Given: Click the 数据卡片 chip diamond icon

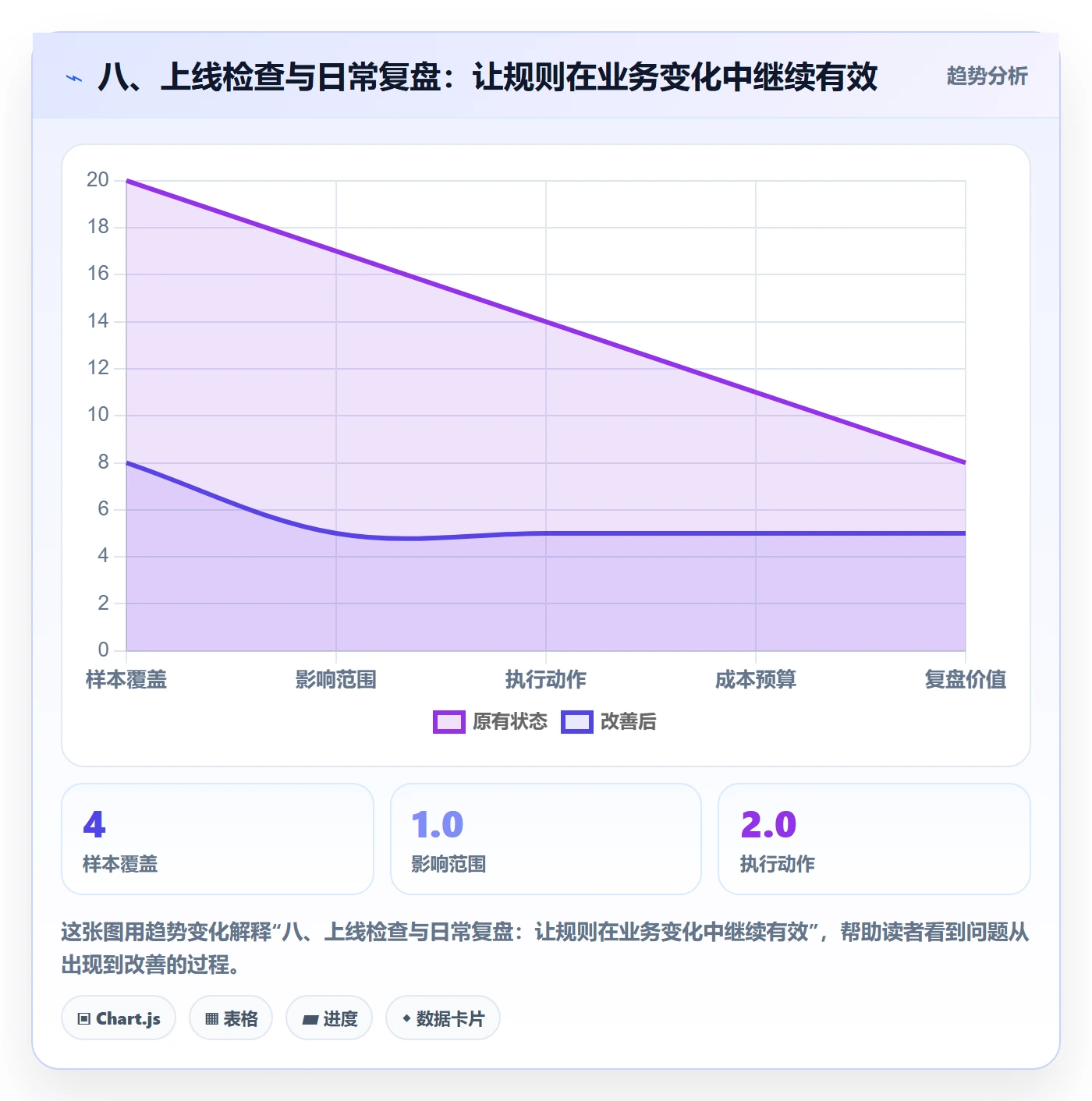Looking at the screenshot, I should pyautogui.click(x=406, y=1018).
